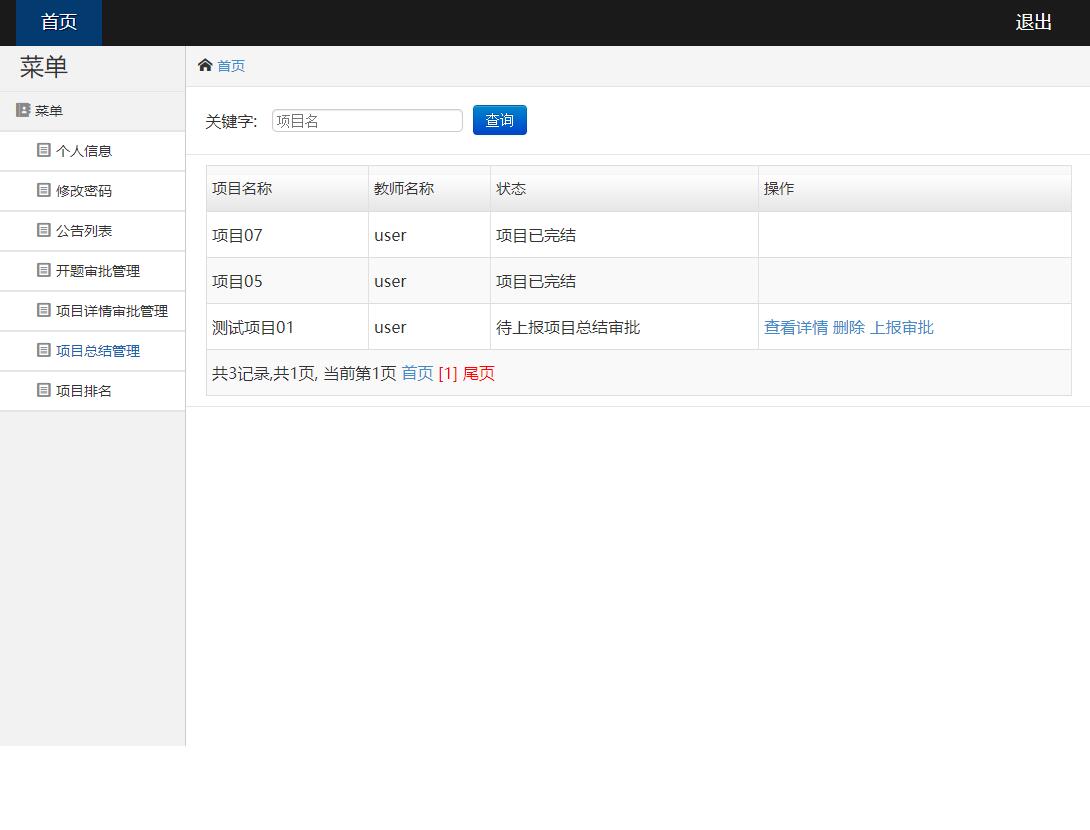Open 查看详情 for 测试项目01
The image size is (1090, 830).
796,327
